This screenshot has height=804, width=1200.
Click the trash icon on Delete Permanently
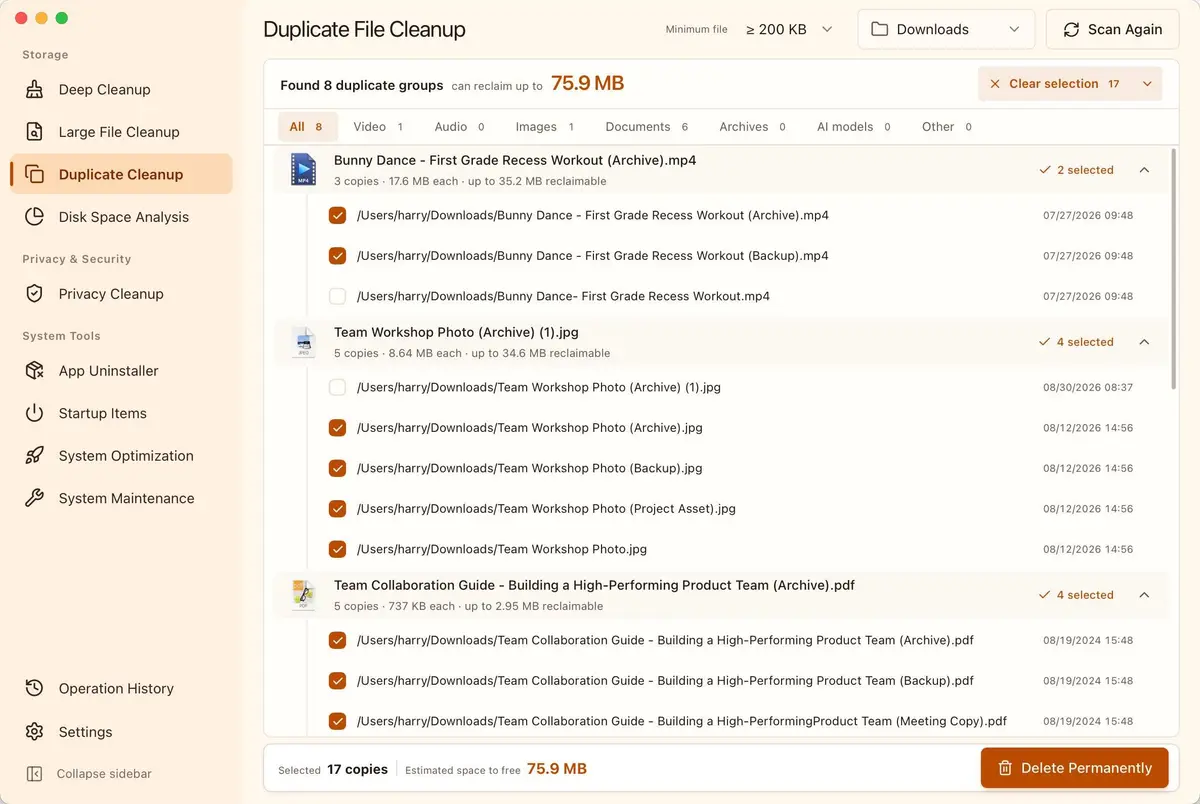click(1003, 768)
